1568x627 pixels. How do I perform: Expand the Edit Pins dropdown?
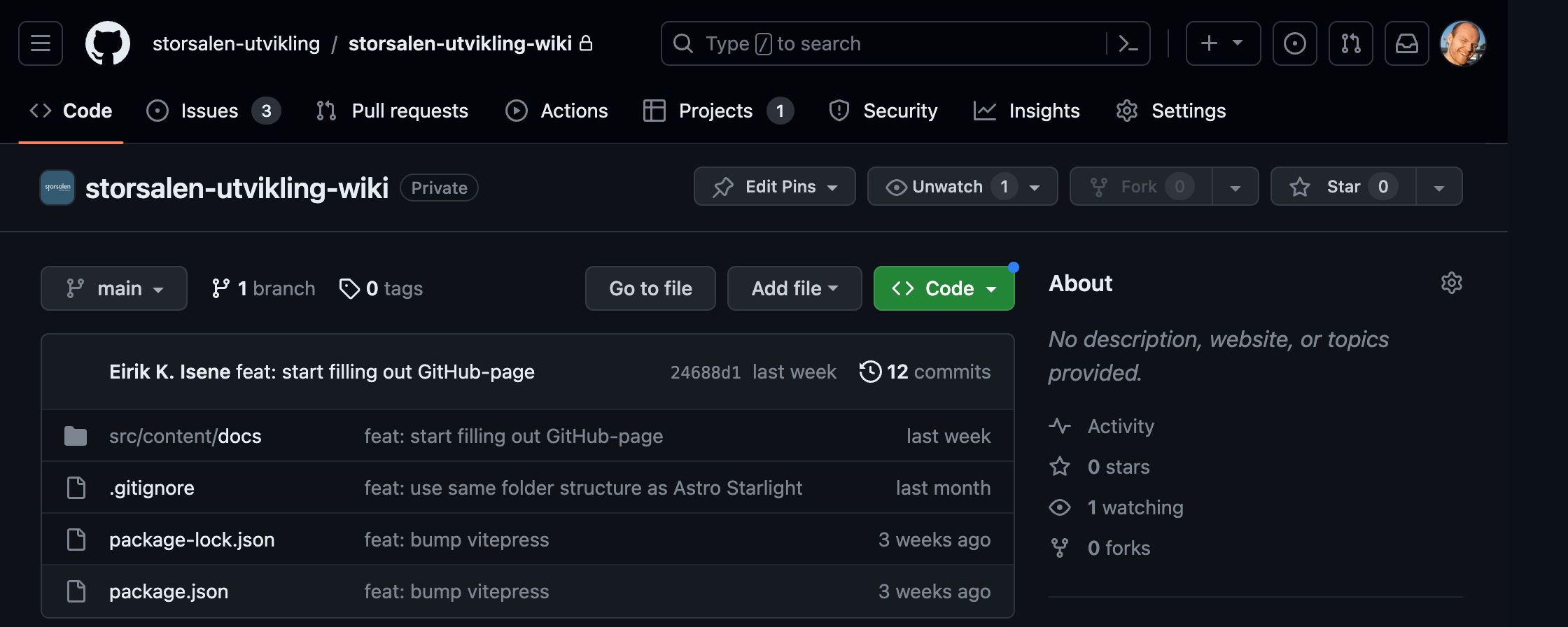point(774,187)
